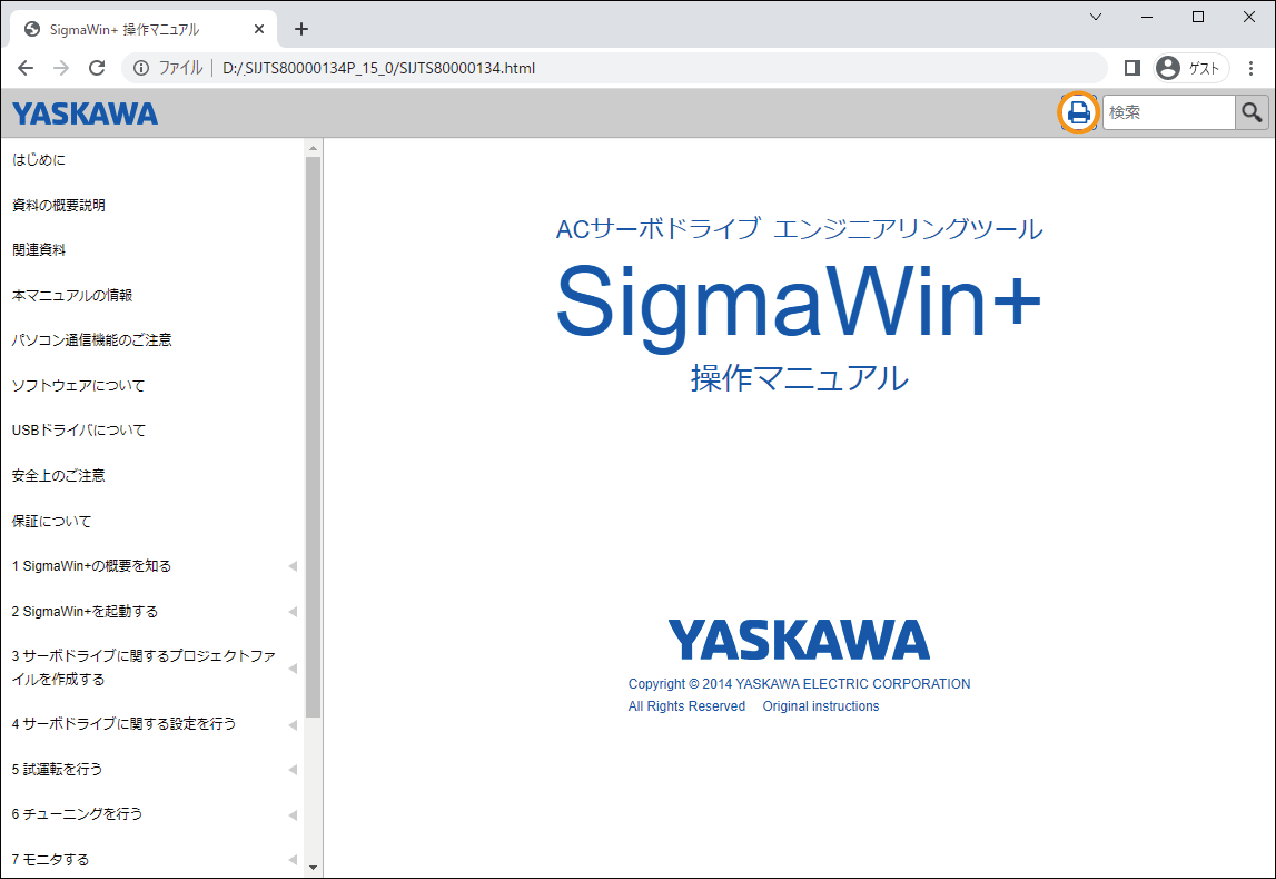The width and height of the screenshot is (1276, 879).
Task: Open the "はじめに" page
Action: coord(37,159)
